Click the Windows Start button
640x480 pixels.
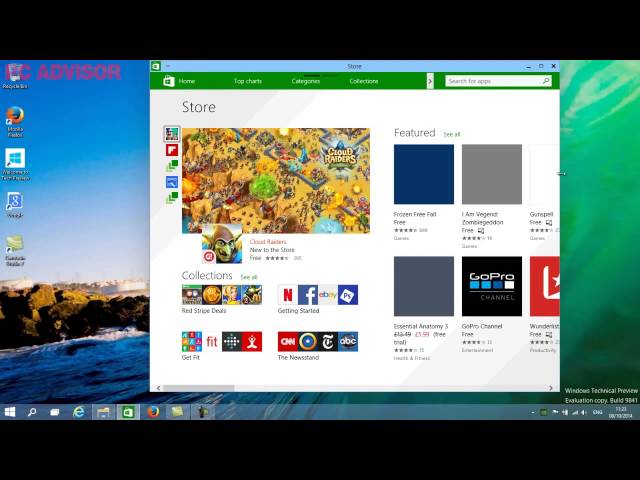pyautogui.click(x=10, y=412)
